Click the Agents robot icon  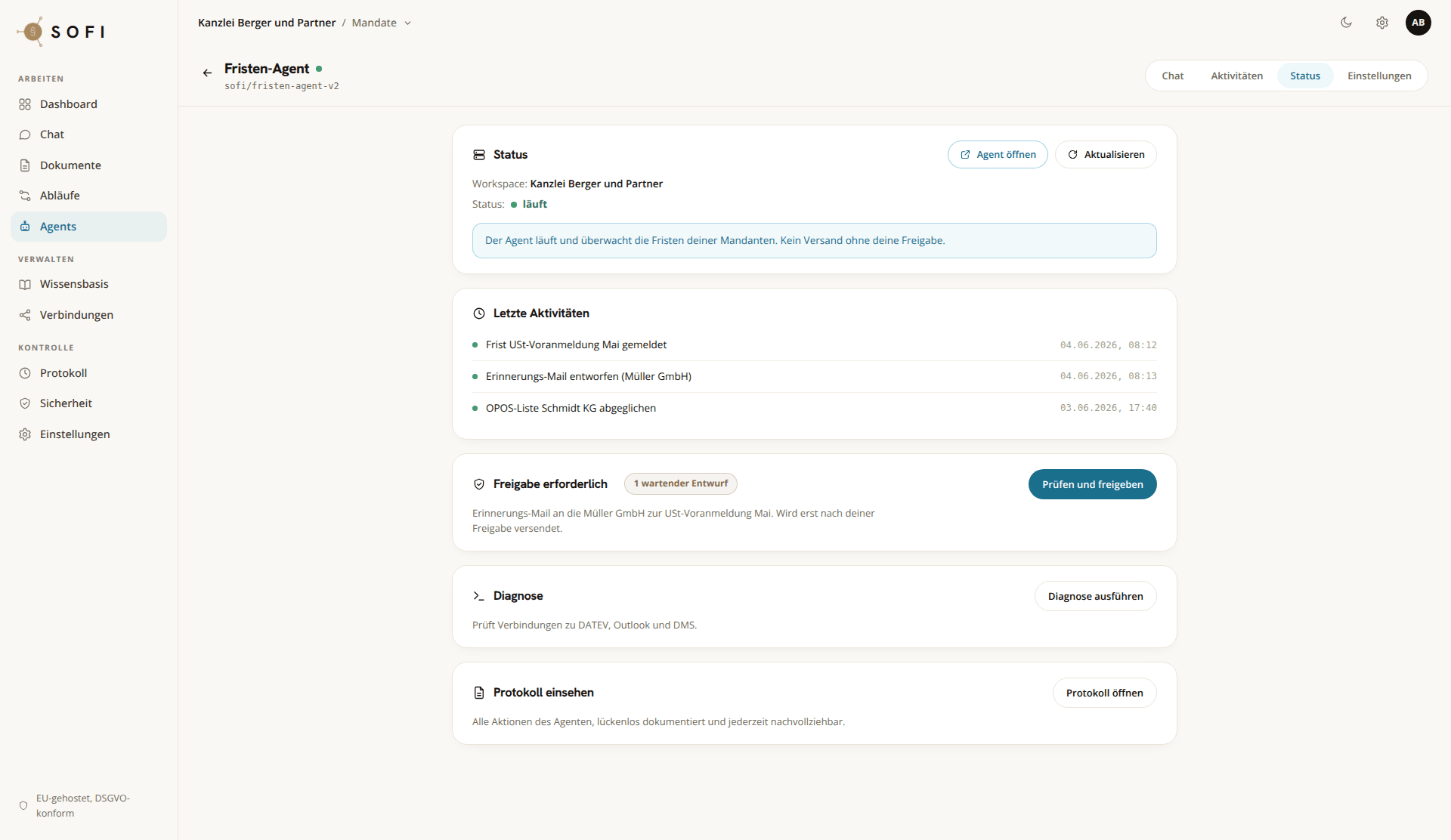(x=25, y=227)
